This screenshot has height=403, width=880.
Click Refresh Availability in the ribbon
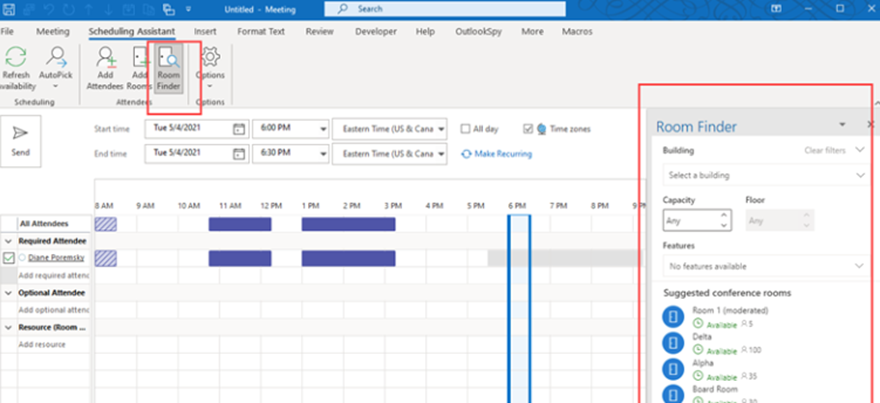16,68
